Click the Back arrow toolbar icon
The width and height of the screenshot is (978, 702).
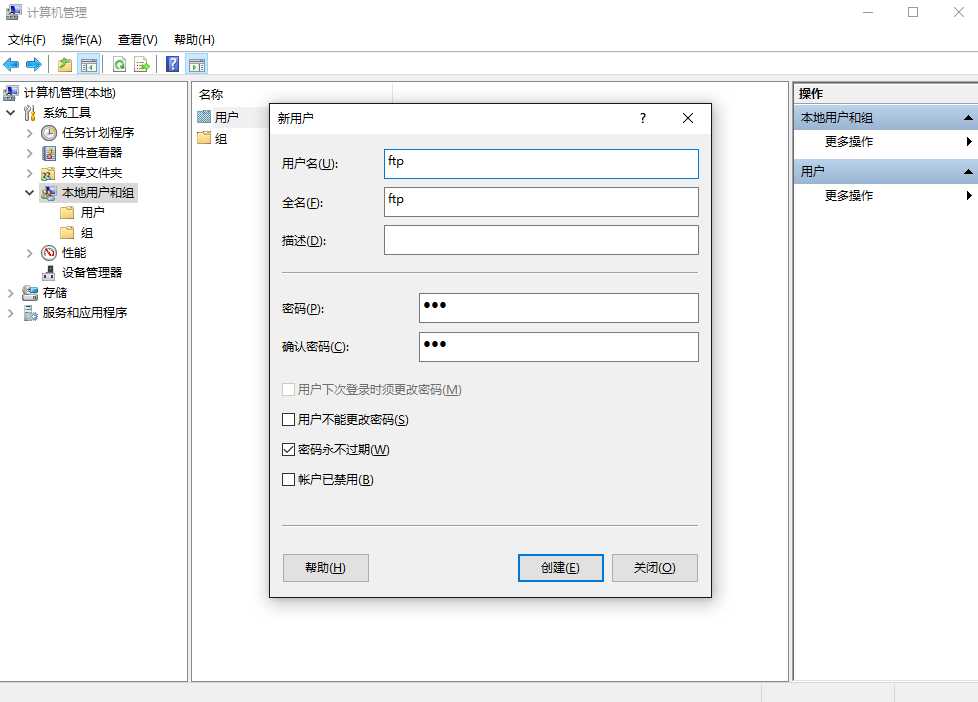coord(11,64)
